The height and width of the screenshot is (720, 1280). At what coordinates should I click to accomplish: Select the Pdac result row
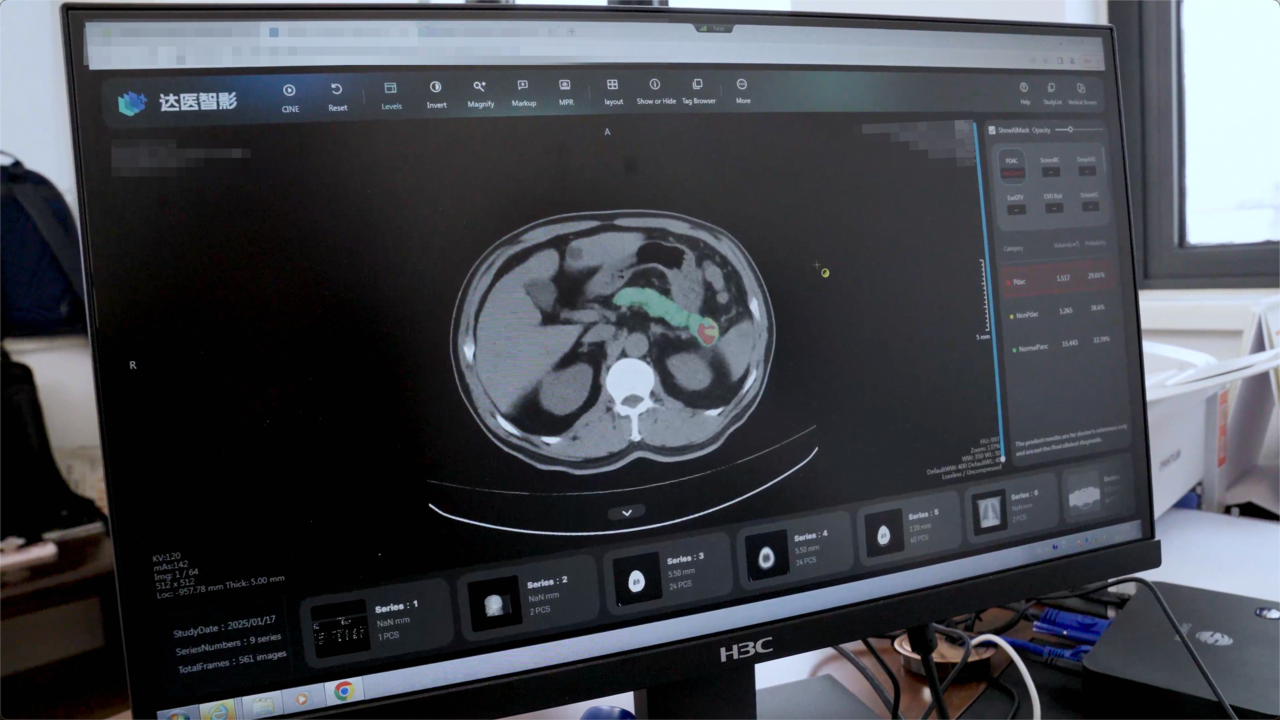(x=1059, y=280)
